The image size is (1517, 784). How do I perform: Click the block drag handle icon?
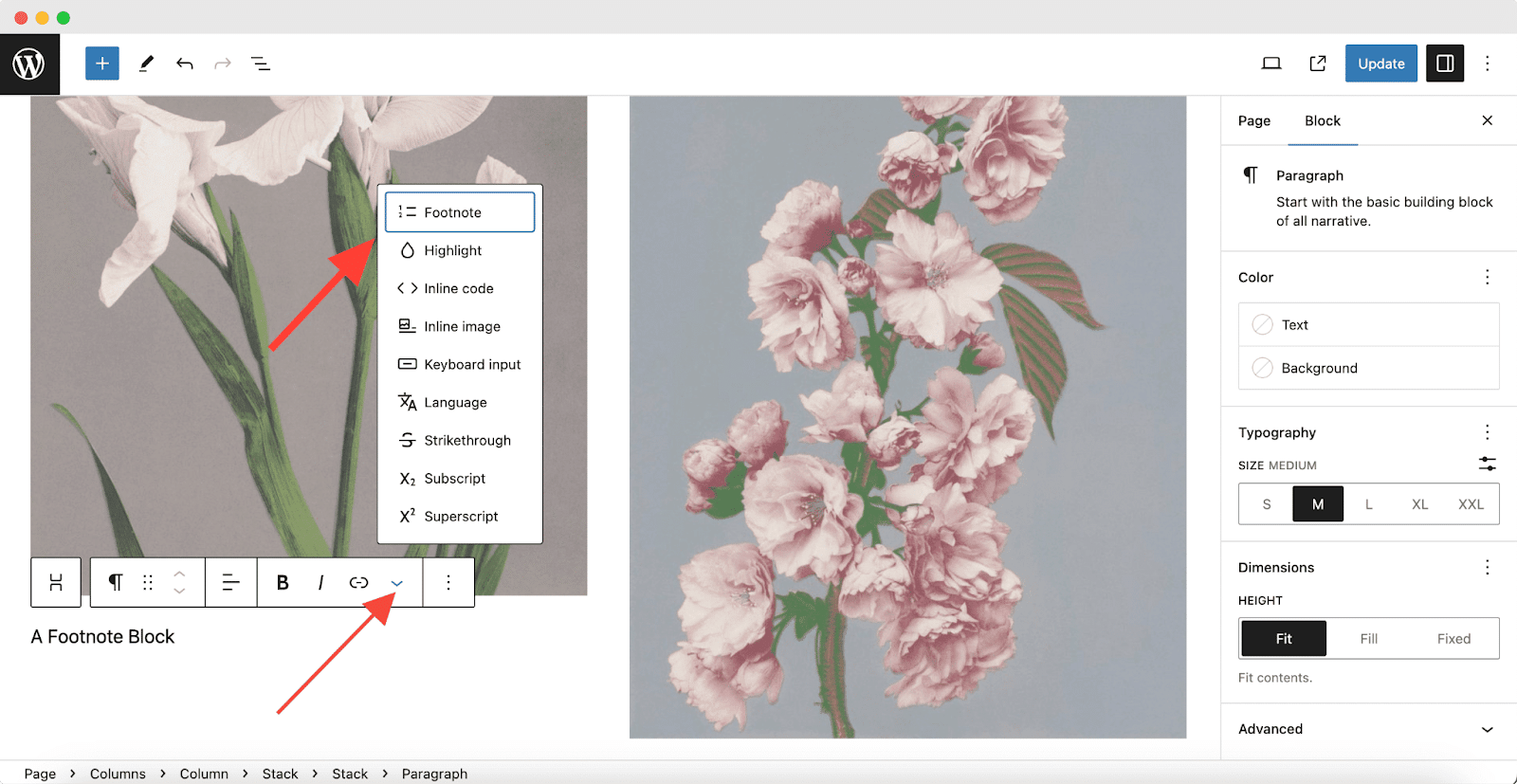(148, 582)
